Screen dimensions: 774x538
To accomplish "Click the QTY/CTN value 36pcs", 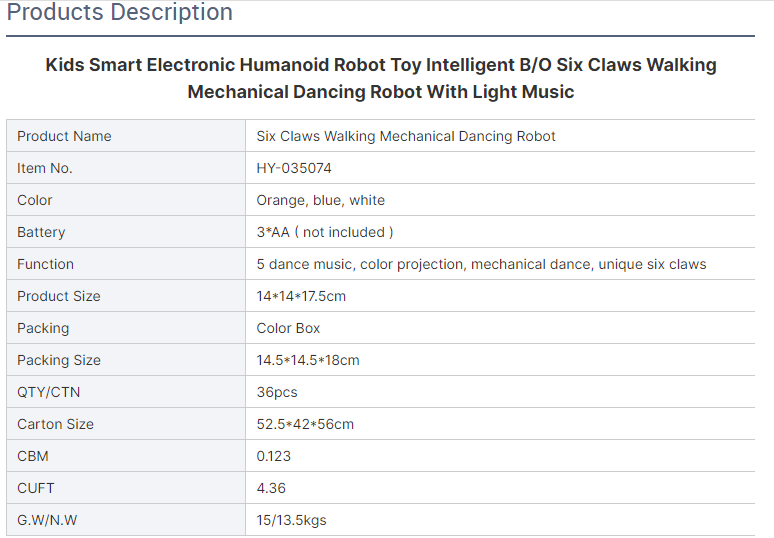I will pos(277,392).
